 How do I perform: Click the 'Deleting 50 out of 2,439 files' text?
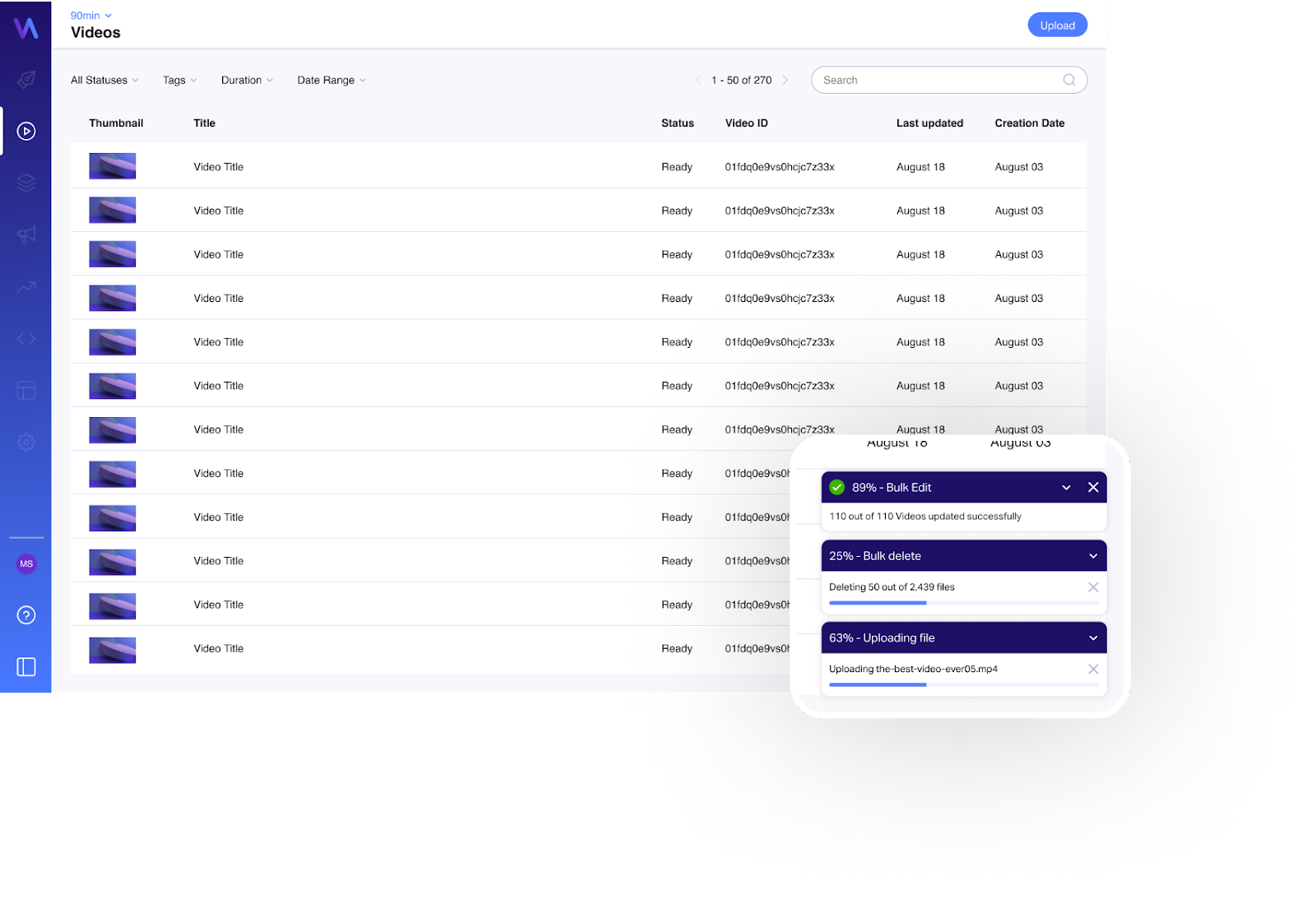[x=892, y=587]
